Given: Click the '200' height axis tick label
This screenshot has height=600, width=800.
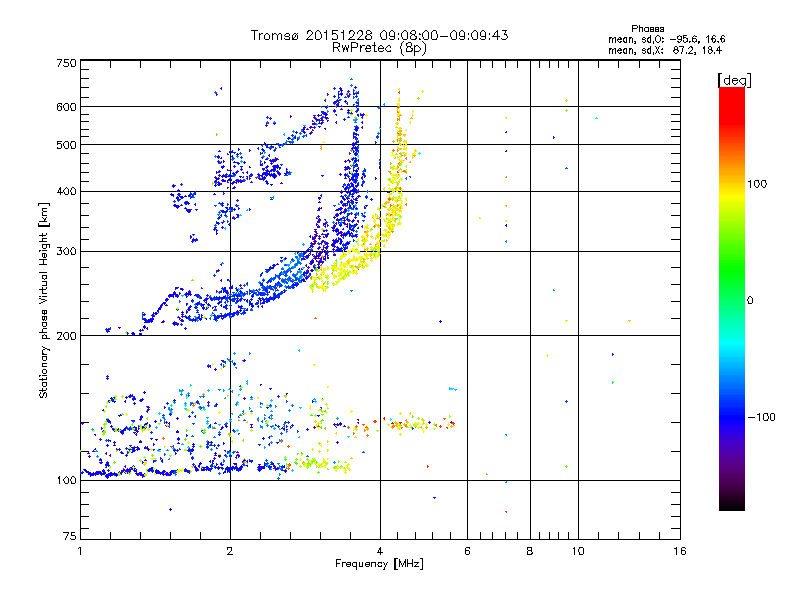Looking at the screenshot, I should click(66, 336).
